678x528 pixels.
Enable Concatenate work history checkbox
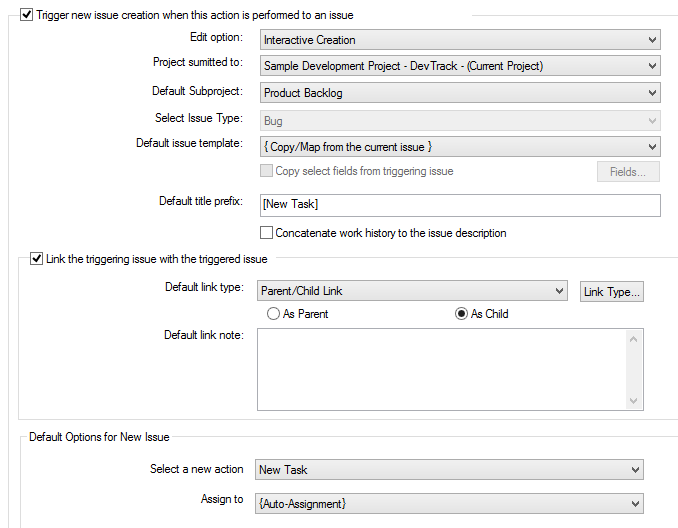pos(266,233)
